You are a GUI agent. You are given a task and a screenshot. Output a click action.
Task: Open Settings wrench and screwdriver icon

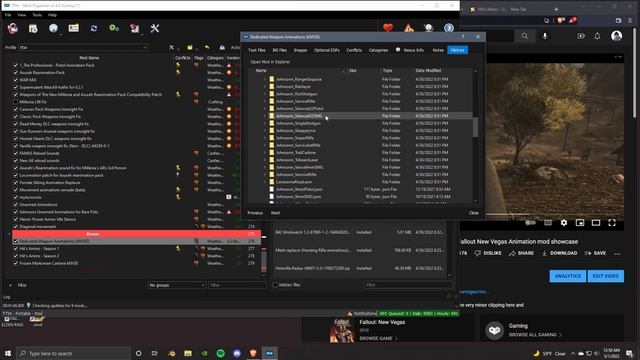(155, 28)
